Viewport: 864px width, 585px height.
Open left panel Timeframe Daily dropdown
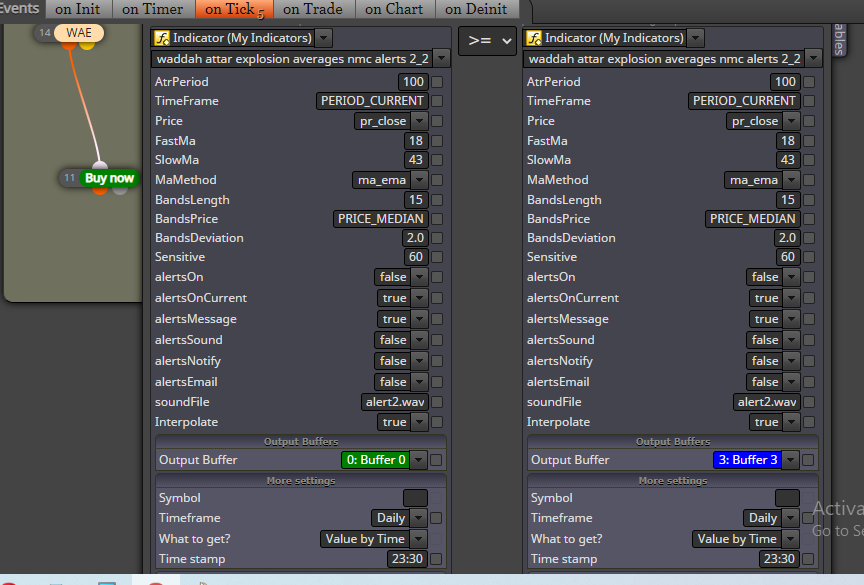click(419, 518)
